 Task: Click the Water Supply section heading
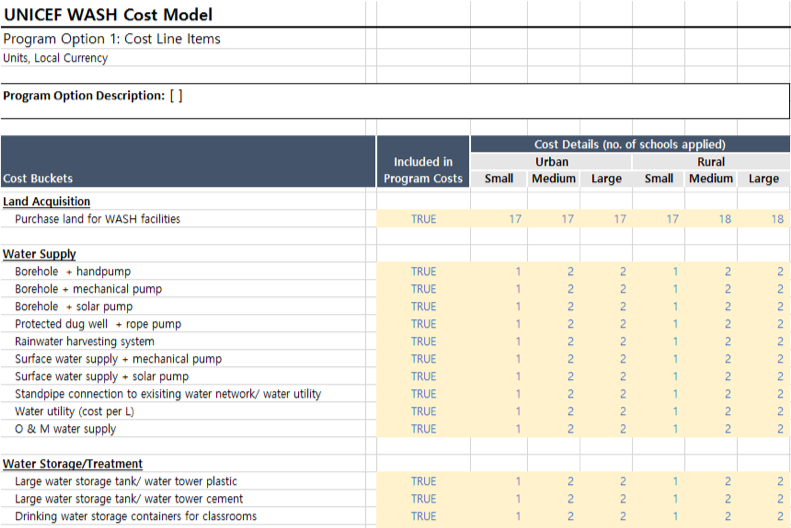pyautogui.click(x=40, y=254)
